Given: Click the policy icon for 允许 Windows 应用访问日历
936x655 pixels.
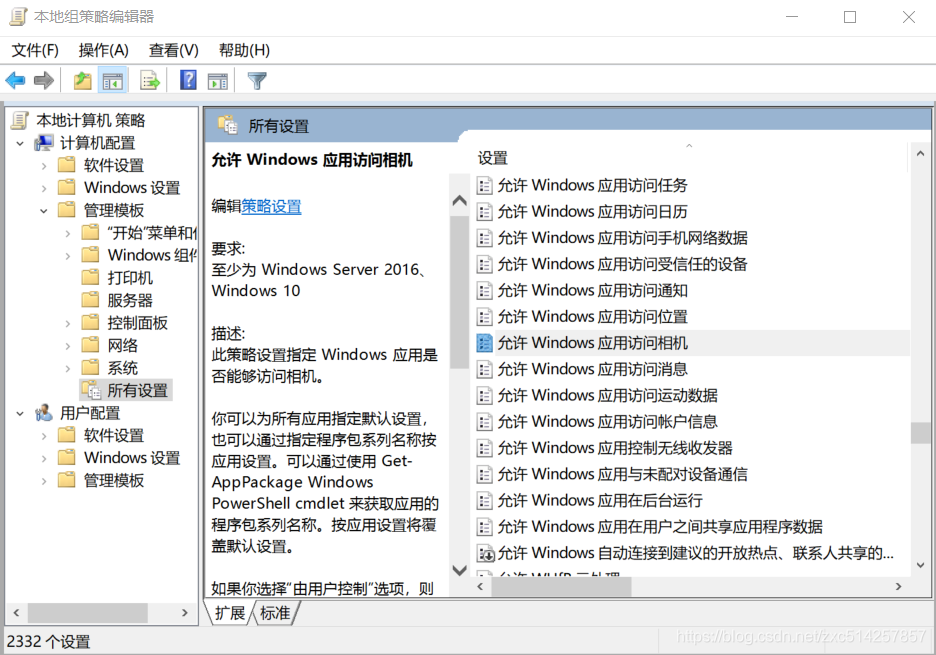Looking at the screenshot, I should coord(485,212).
